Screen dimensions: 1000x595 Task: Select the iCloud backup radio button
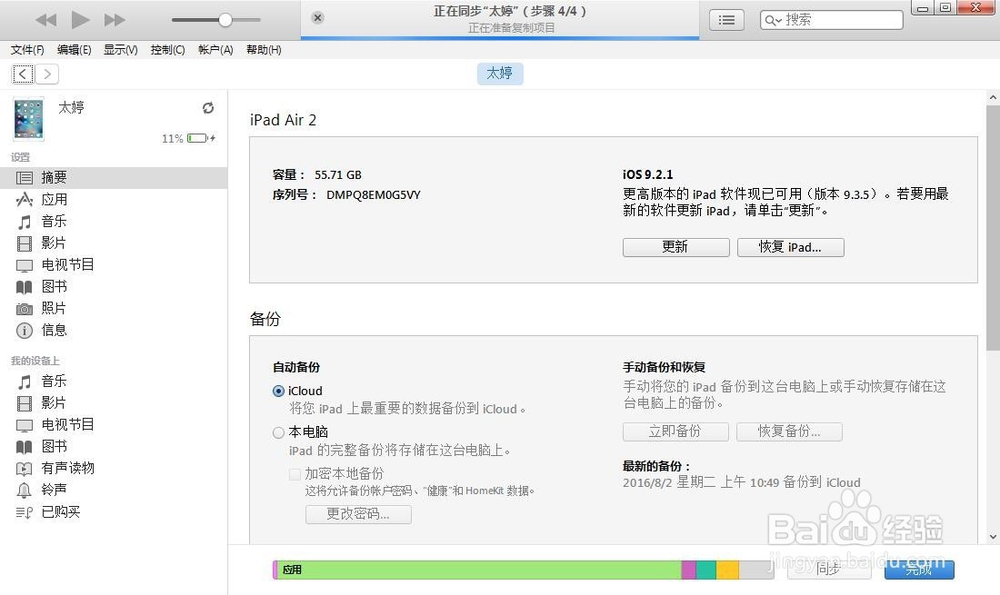click(278, 391)
